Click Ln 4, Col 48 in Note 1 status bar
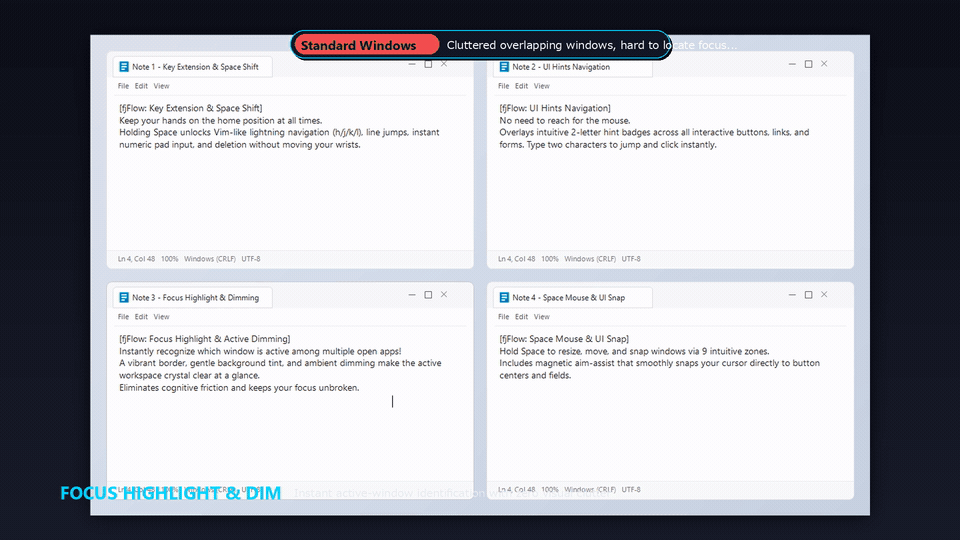Image resolution: width=960 pixels, height=540 pixels. click(x=137, y=259)
